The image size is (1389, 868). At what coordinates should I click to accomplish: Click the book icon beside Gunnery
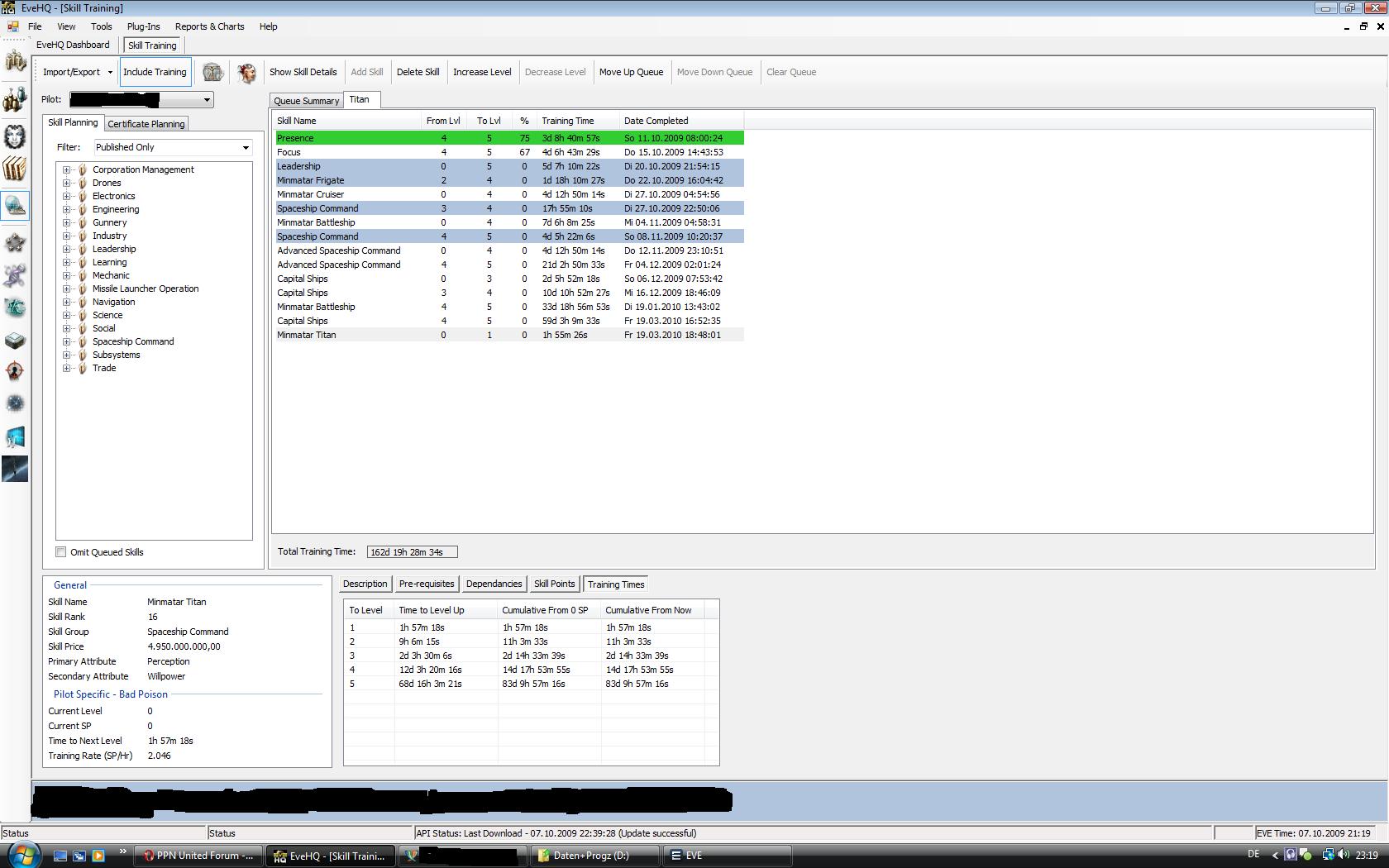[83, 222]
